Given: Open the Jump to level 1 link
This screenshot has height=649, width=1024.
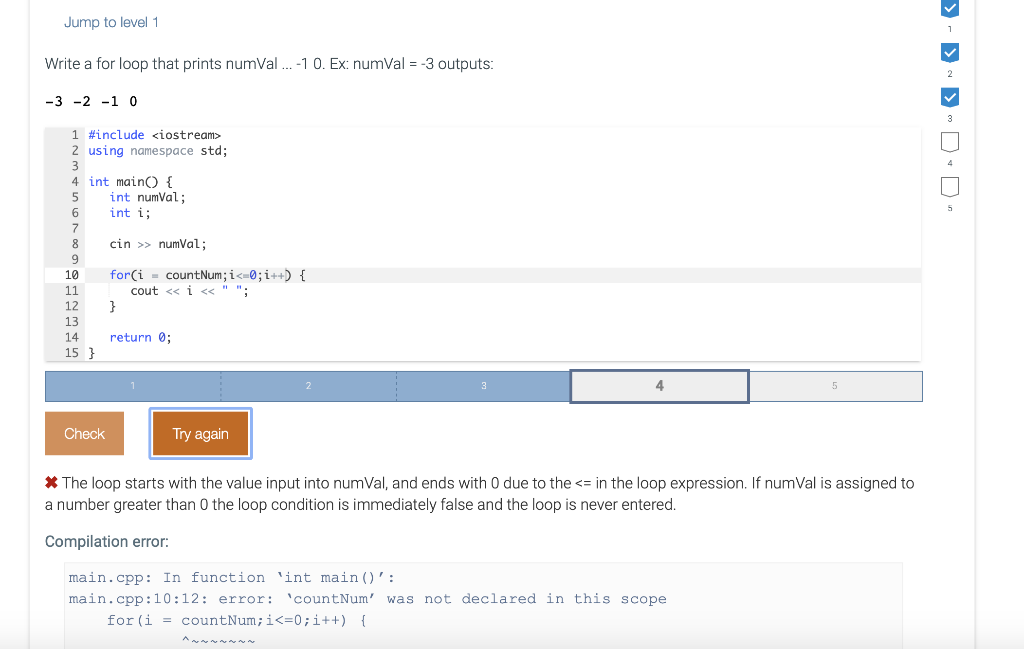Looking at the screenshot, I should [111, 21].
